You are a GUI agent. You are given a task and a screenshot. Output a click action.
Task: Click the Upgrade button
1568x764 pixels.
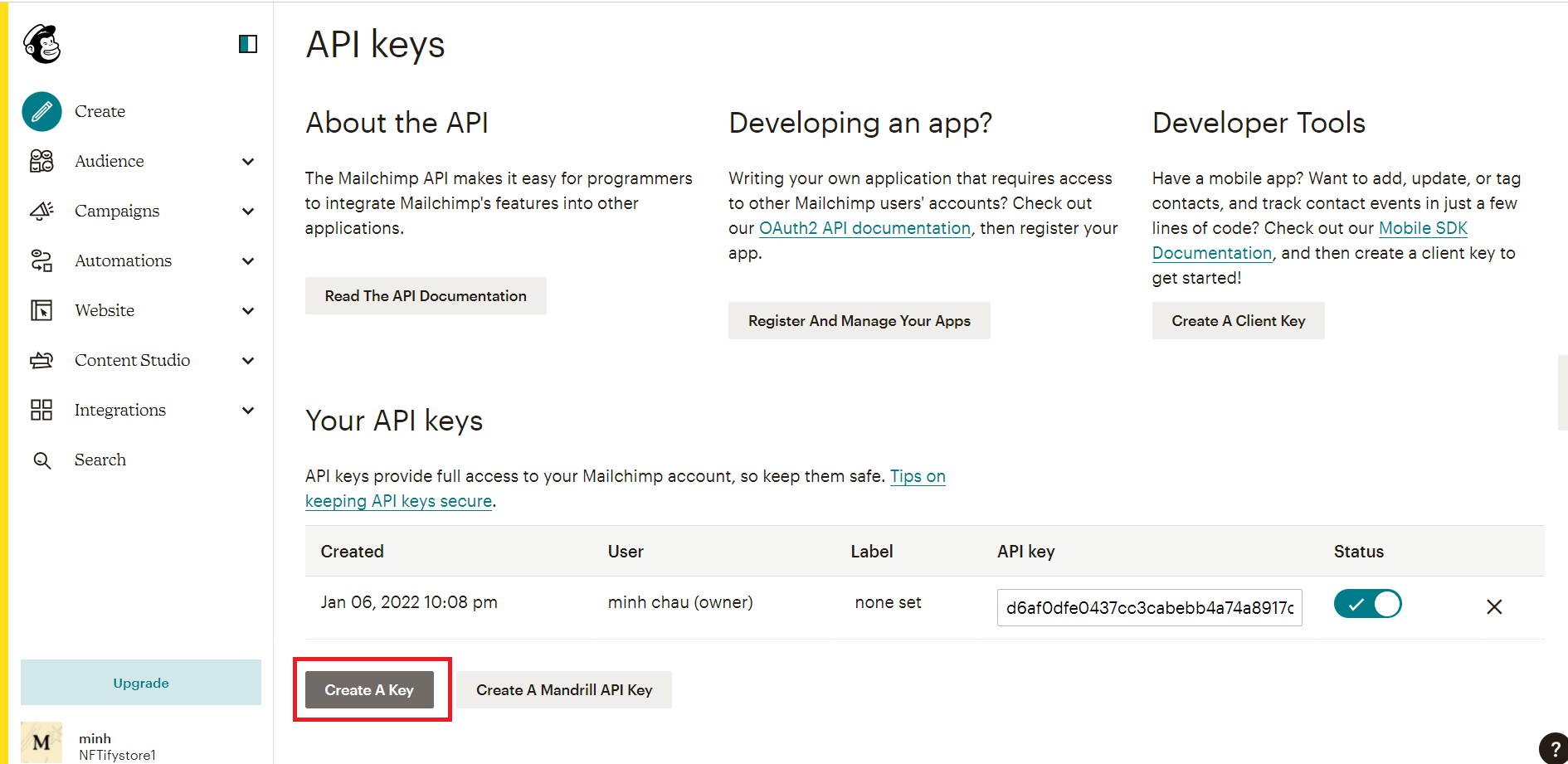[141, 683]
